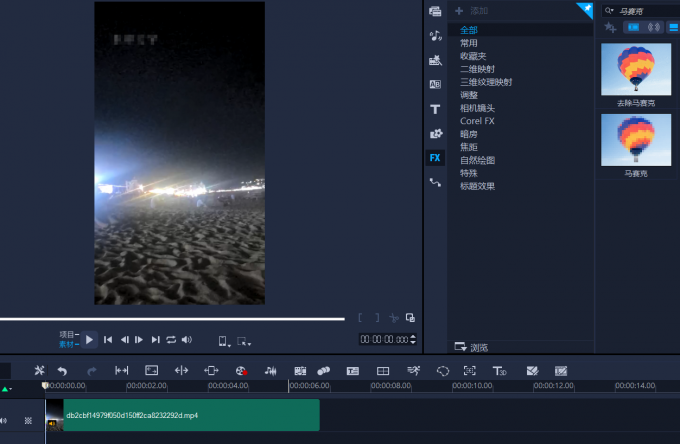Toggle repeat loop playback
The width and height of the screenshot is (680, 444).
171,340
